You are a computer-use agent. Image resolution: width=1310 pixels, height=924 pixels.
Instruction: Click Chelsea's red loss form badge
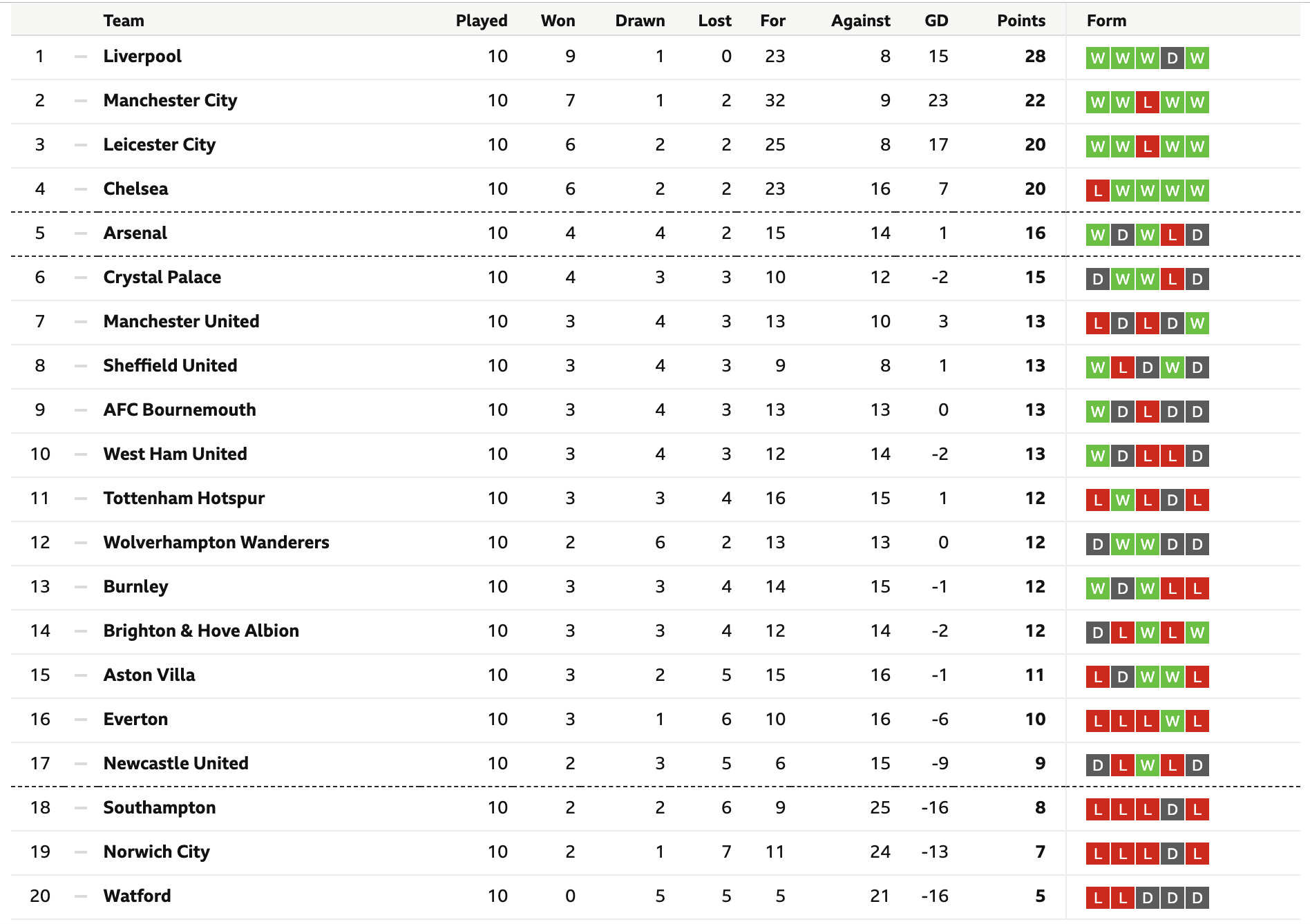click(1097, 191)
